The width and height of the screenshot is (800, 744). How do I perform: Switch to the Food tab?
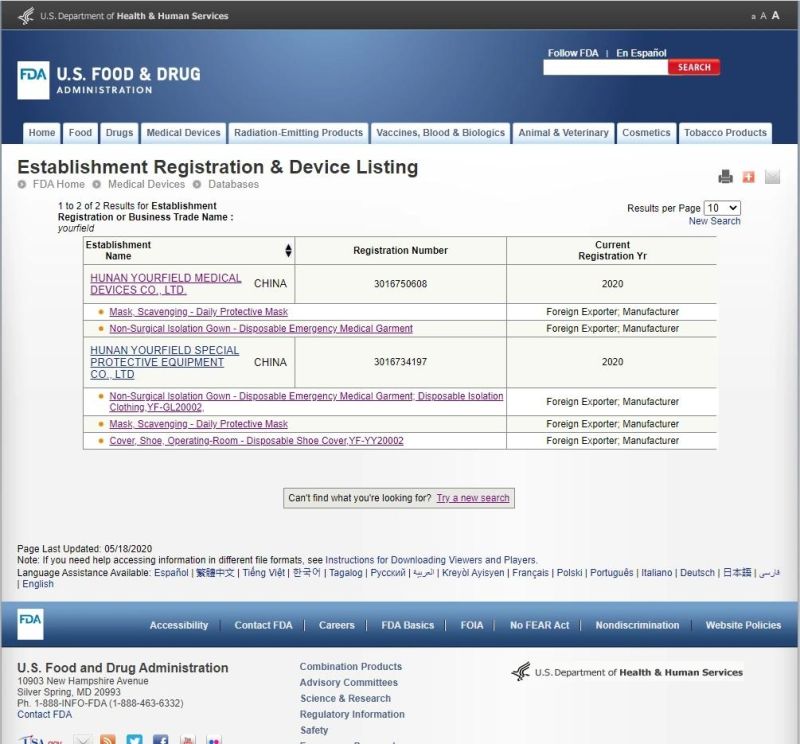point(80,133)
